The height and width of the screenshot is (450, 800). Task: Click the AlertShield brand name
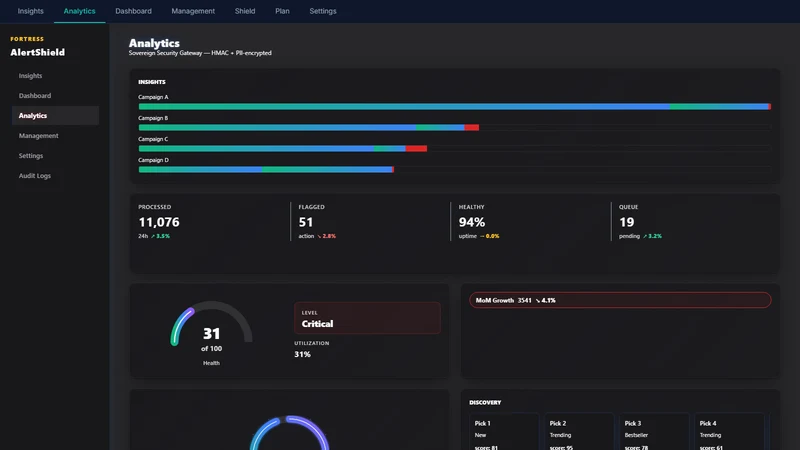pos(38,52)
